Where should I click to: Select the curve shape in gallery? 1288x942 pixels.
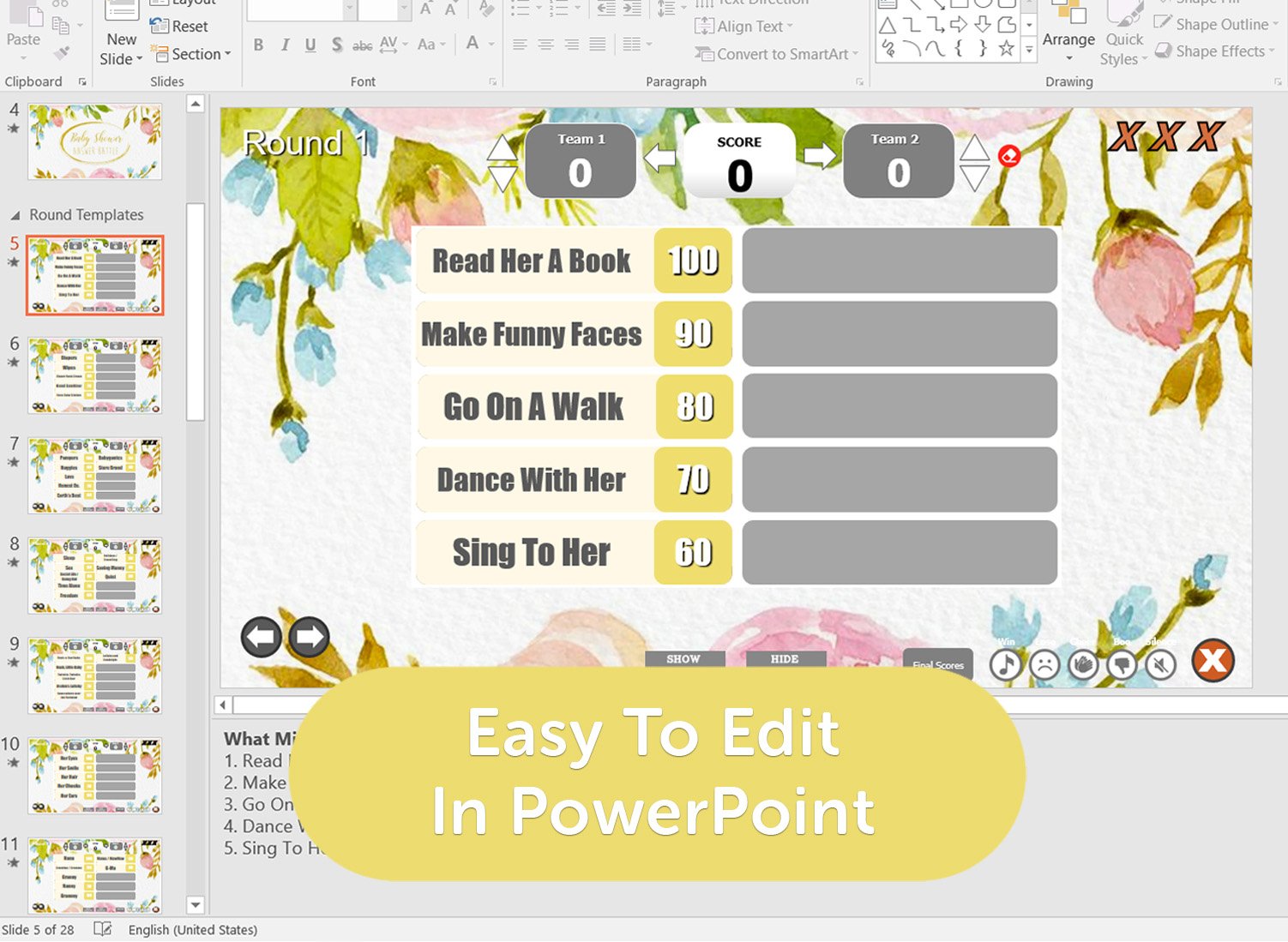(x=936, y=49)
